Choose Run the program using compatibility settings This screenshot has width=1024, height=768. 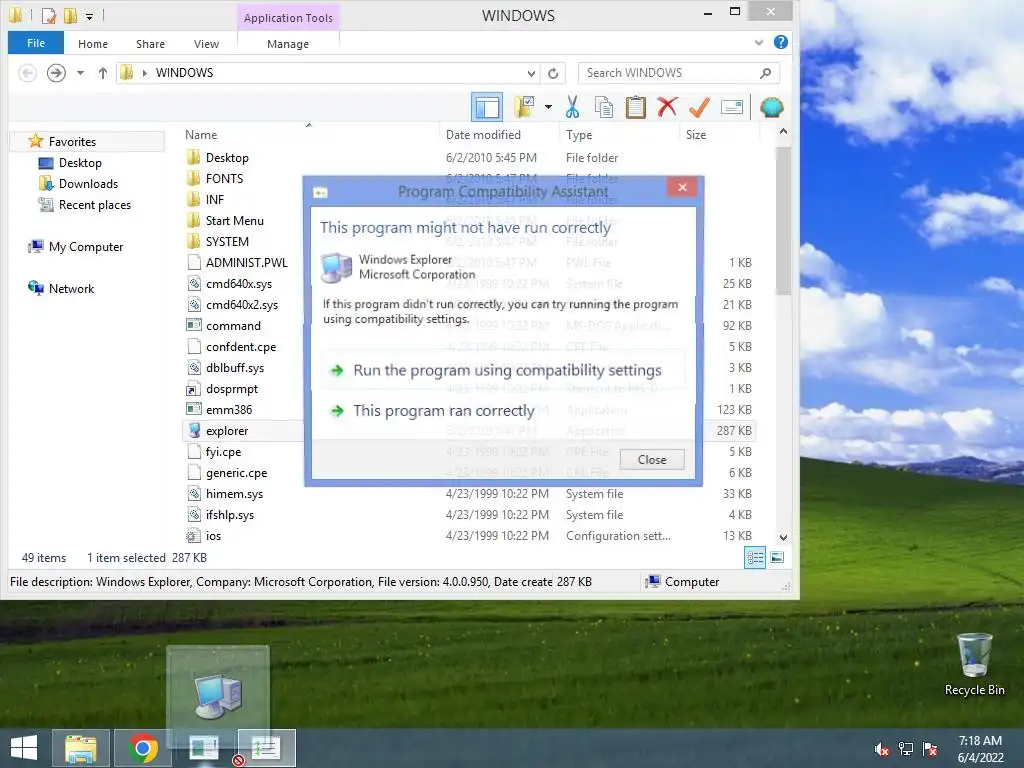coord(503,370)
